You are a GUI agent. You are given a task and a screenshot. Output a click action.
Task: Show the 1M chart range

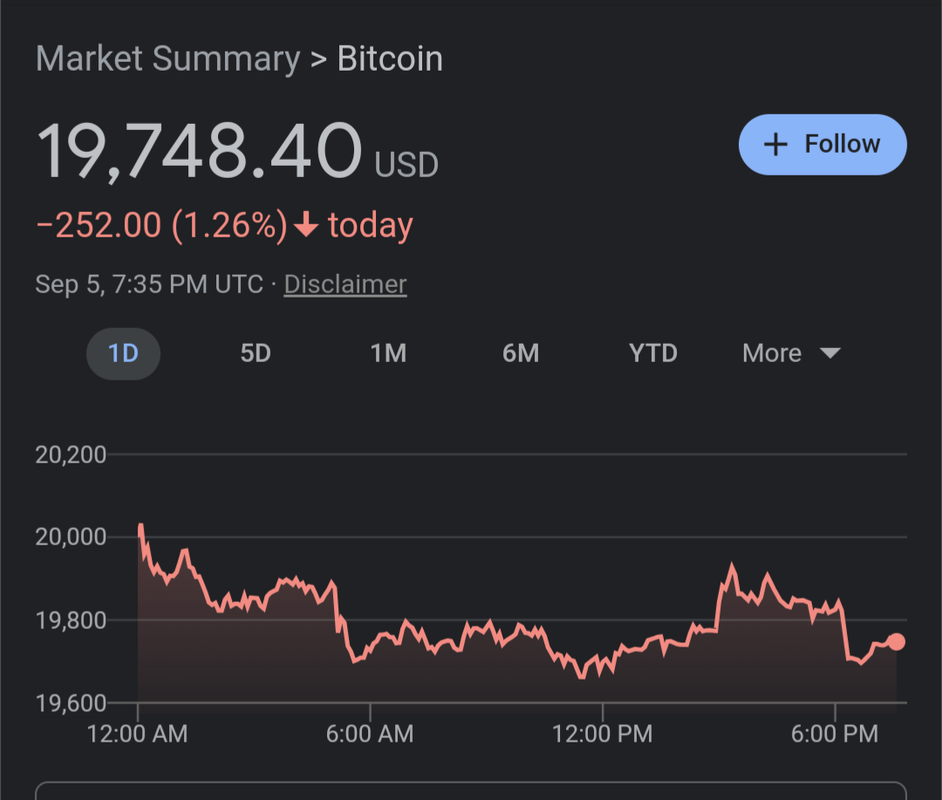click(388, 353)
